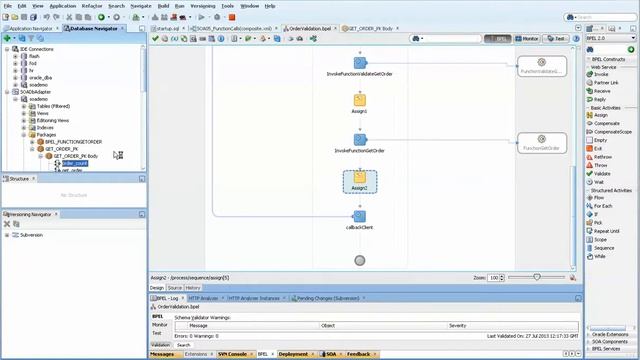The height and width of the screenshot is (360, 640).
Task: Click the BPEL mode button beside Monitor
Action: click(x=498, y=39)
